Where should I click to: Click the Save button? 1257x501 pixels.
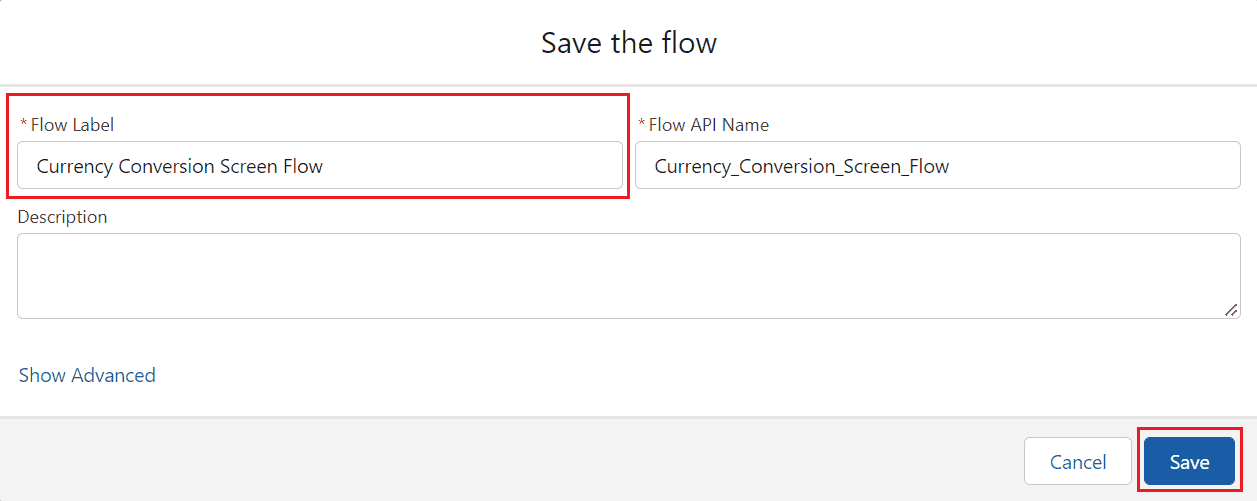[x=1189, y=461]
